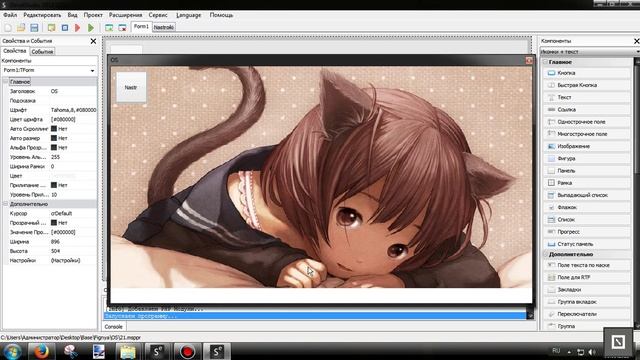The width and height of the screenshot is (640, 360).
Task: Open the Console tab
Action: [x=113, y=327]
